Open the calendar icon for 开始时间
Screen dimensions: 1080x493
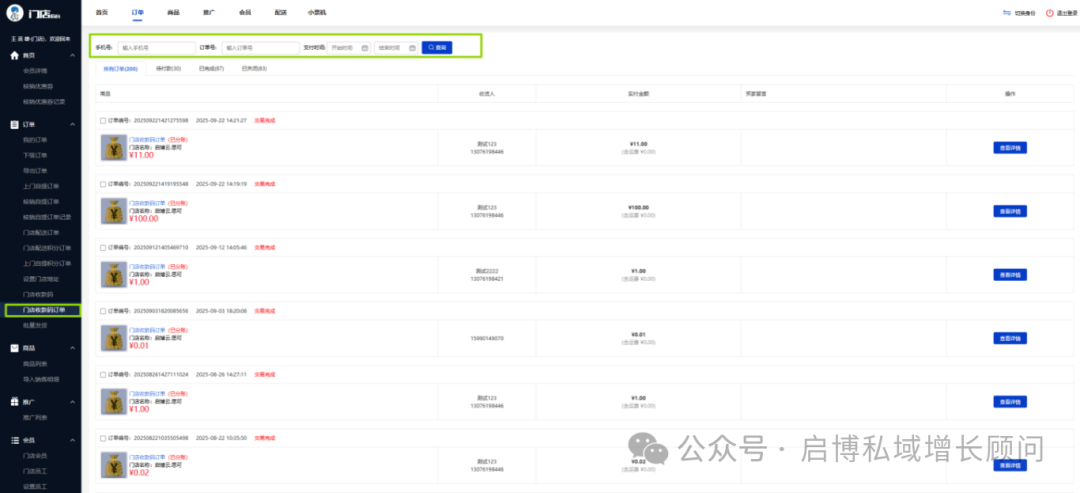[364, 47]
